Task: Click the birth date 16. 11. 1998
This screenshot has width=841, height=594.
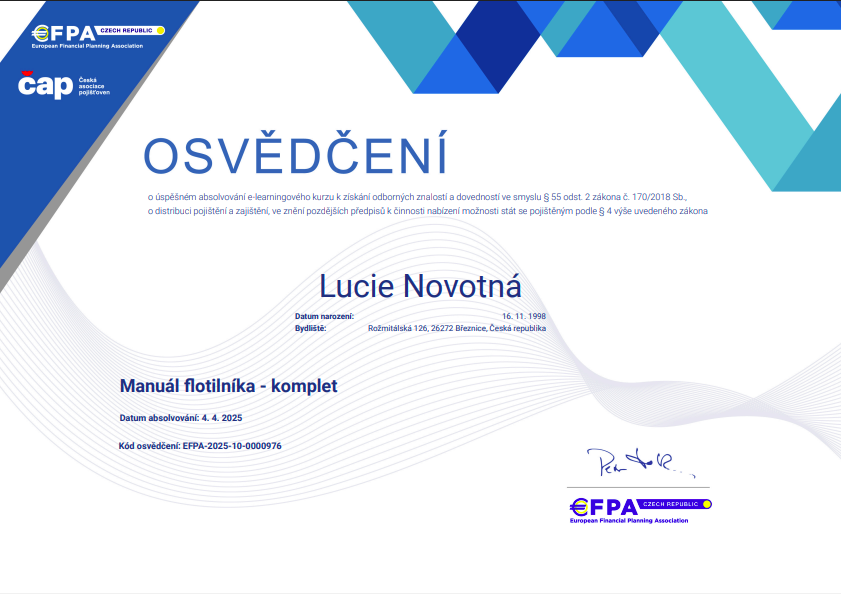Action: click(523, 317)
